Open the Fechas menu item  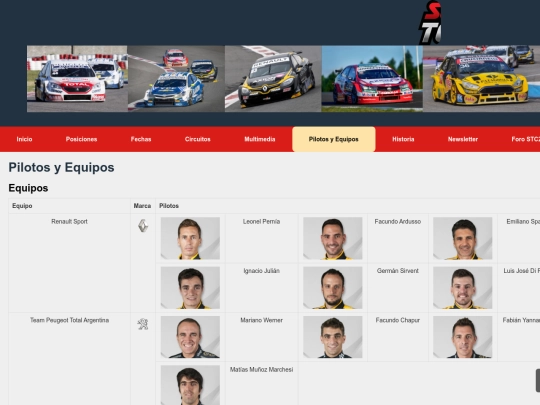(x=141, y=139)
